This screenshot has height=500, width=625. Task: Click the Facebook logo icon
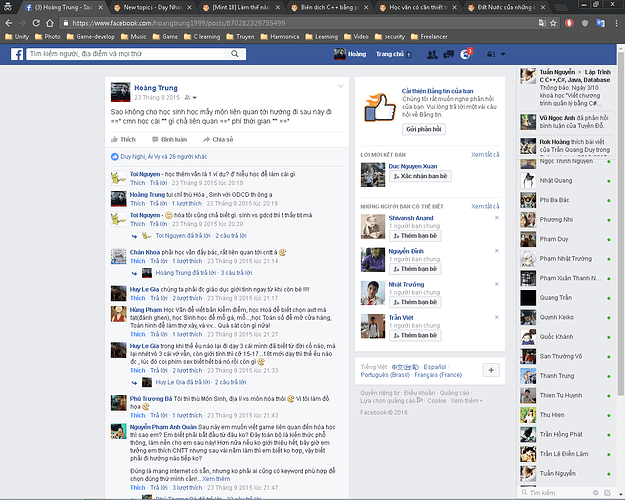pos(17,54)
